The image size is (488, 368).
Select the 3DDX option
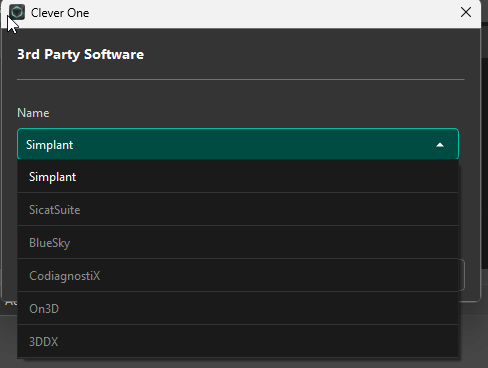(238, 341)
